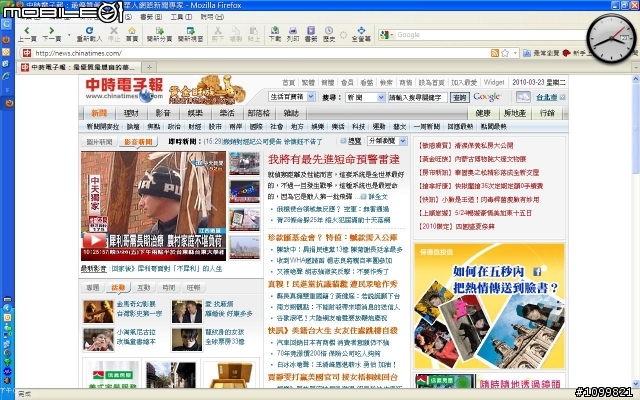The height and width of the screenshot is (400, 640).
Task: Click the site favicon in the address bar
Action: point(27,53)
